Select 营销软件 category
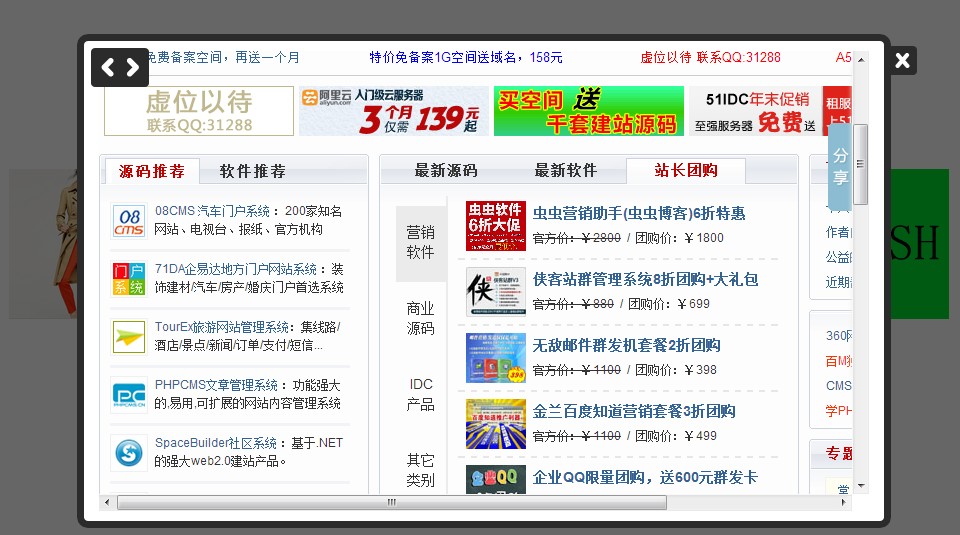Viewport: 960px width, 535px height. [421, 242]
